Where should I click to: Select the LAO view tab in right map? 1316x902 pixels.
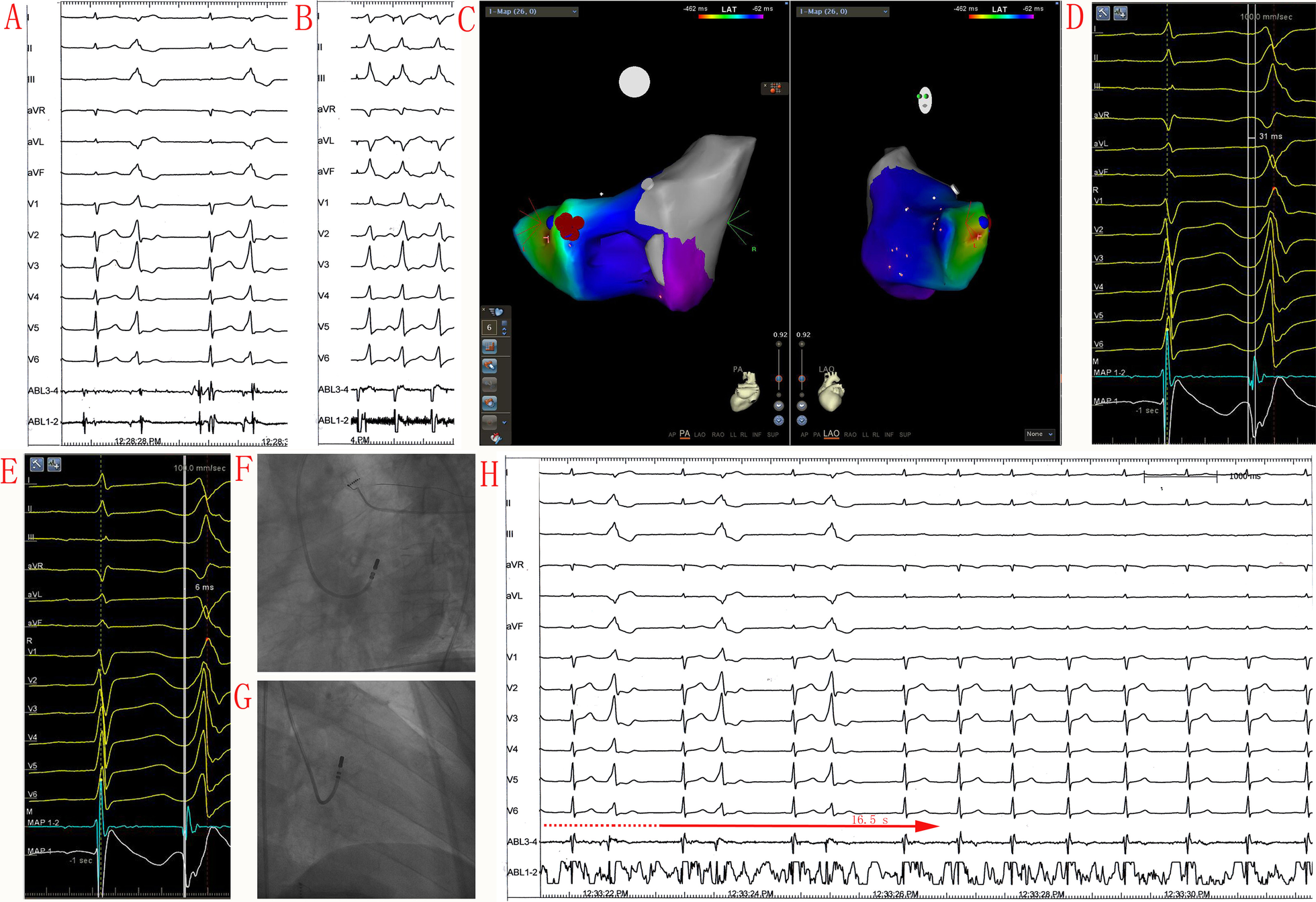[x=831, y=434]
